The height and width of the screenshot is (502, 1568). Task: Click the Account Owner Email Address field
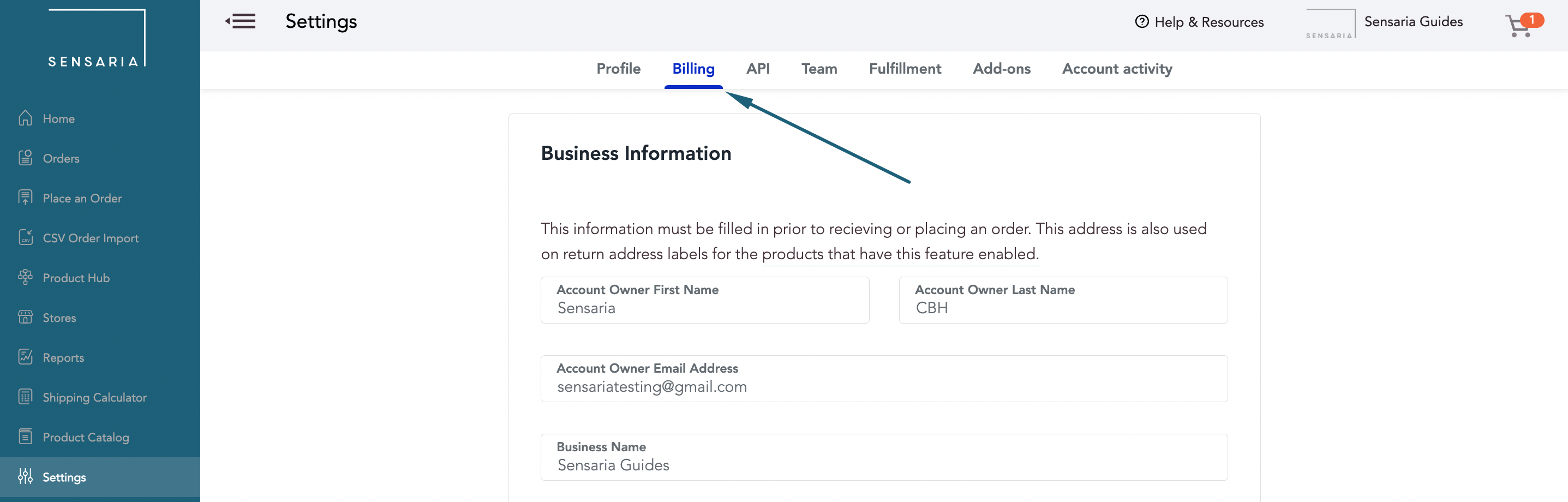(x=884, y=379)
